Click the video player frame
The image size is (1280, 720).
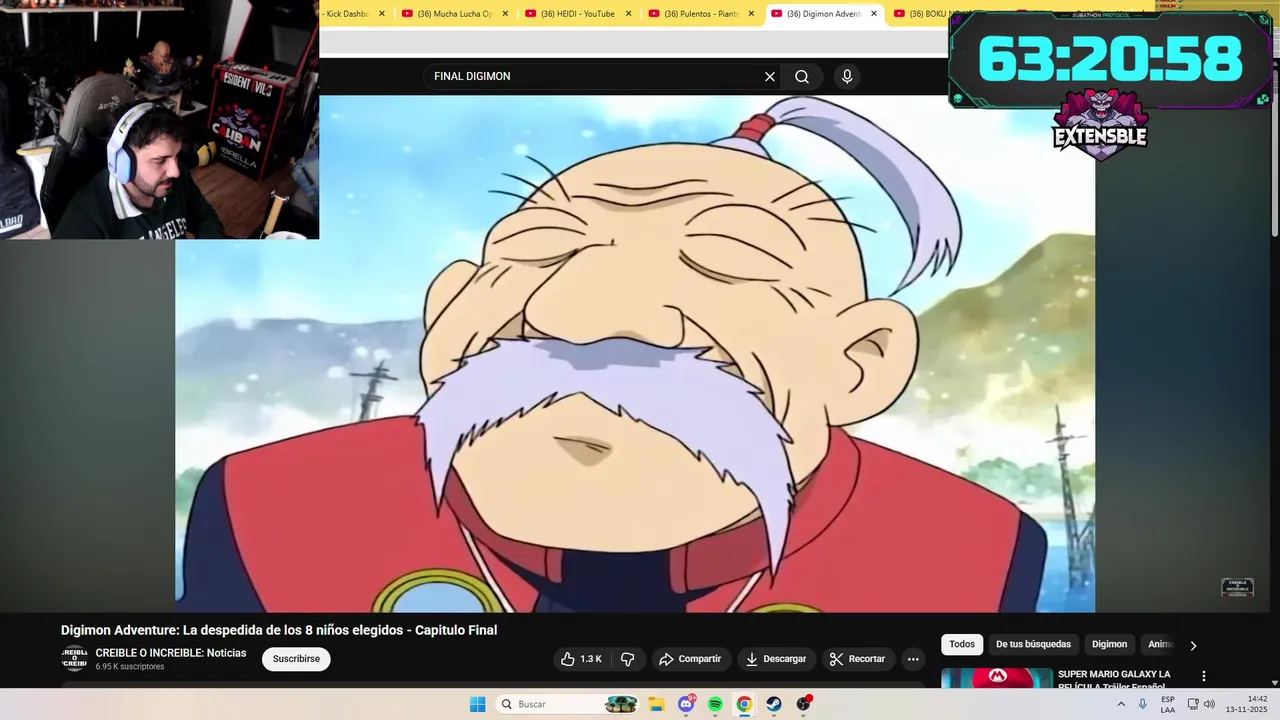pyautogui.click(x=635, y=354)
